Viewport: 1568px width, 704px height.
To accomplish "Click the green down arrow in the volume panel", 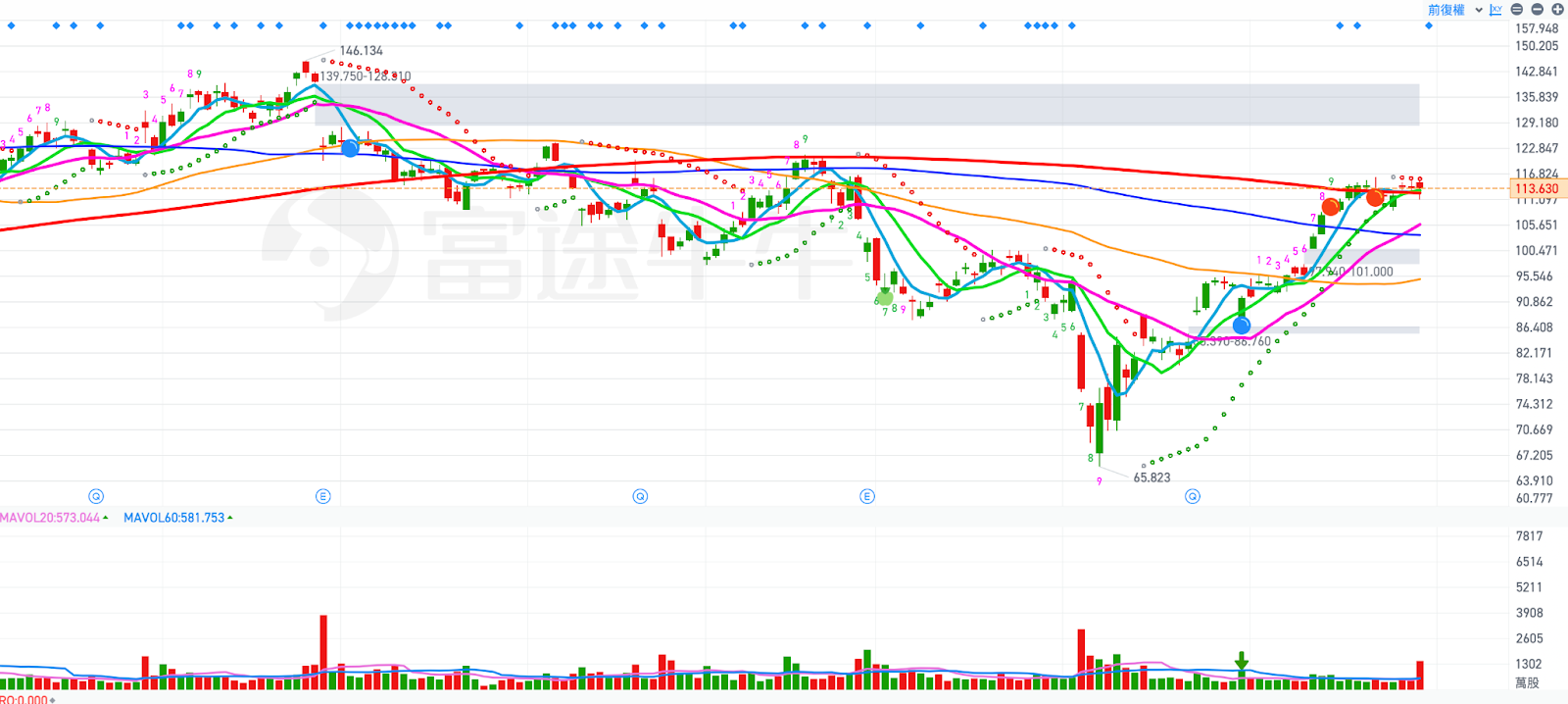I will point(1242,661).
